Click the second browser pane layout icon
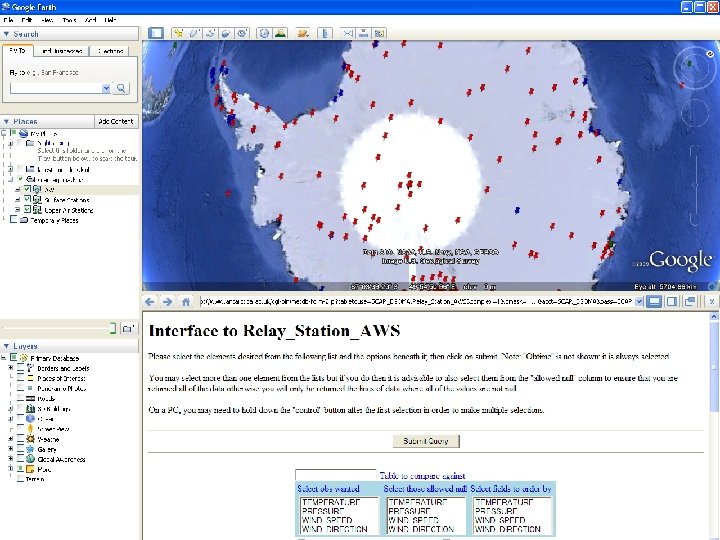This screenshot has width=720, height=540. click(672, 302)
